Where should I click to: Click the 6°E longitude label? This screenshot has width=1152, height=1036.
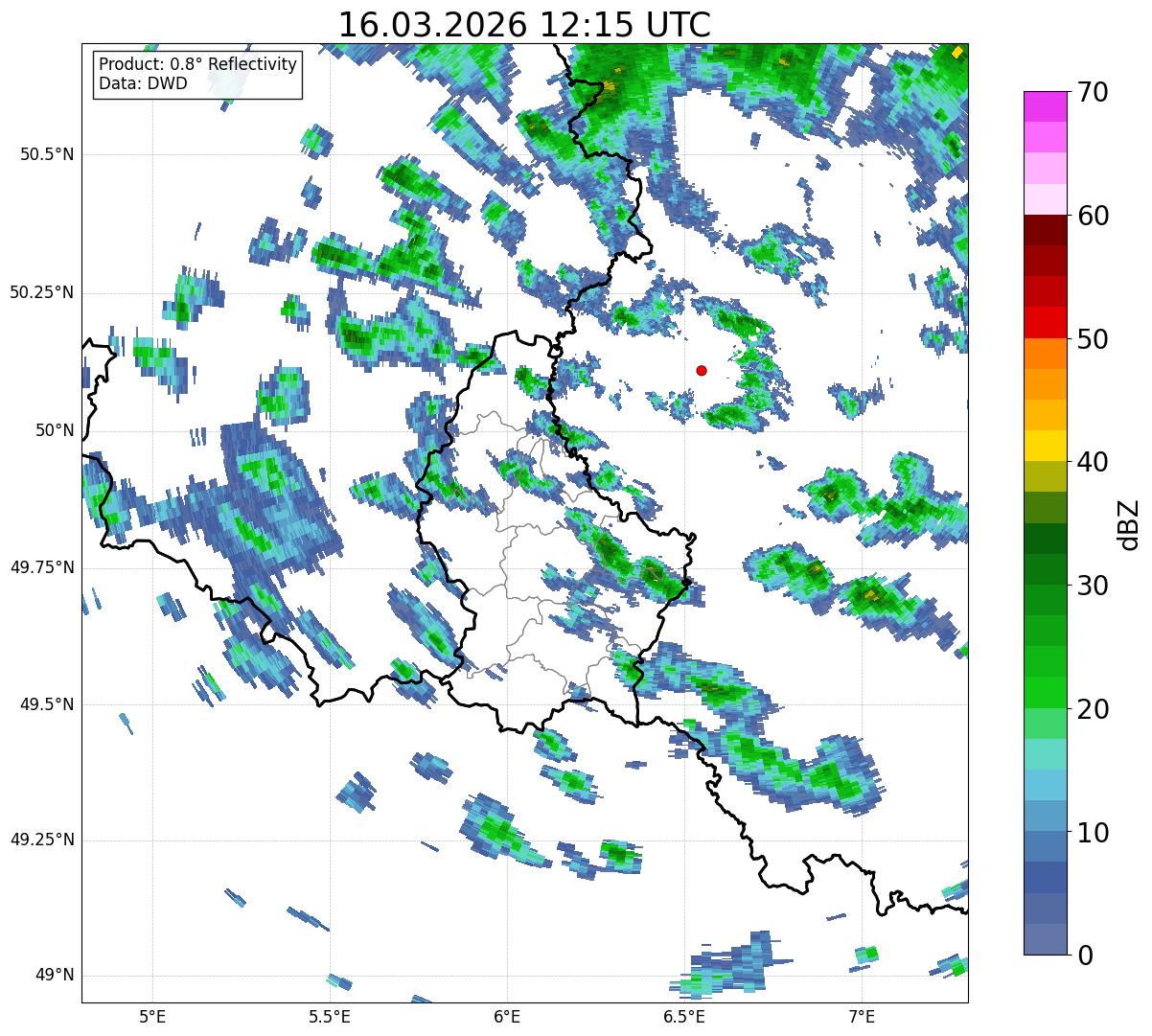[507, 1016]
